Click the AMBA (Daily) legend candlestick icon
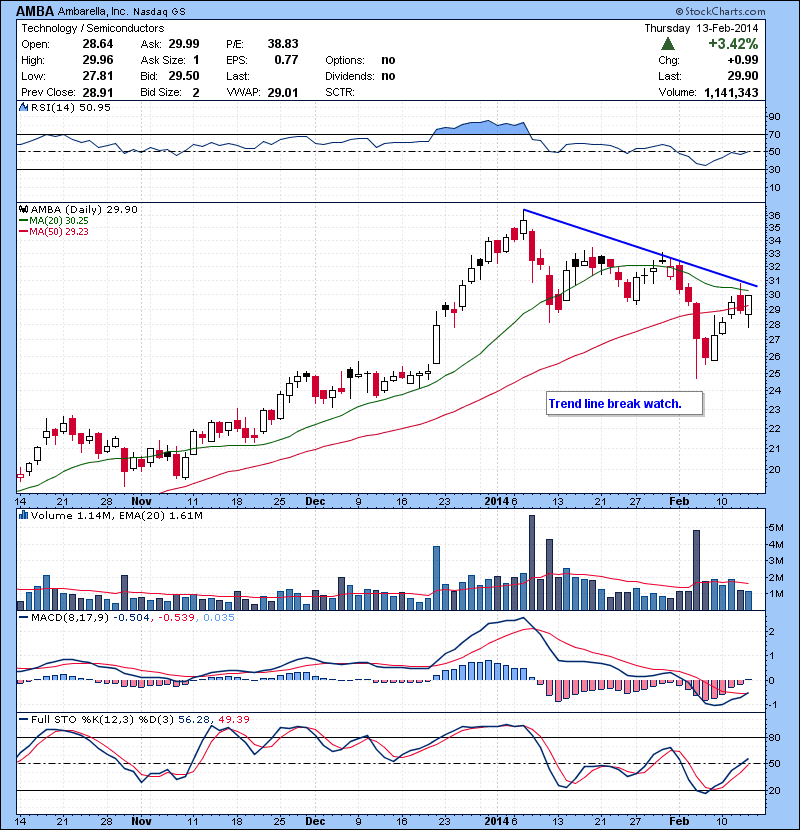 23,209
